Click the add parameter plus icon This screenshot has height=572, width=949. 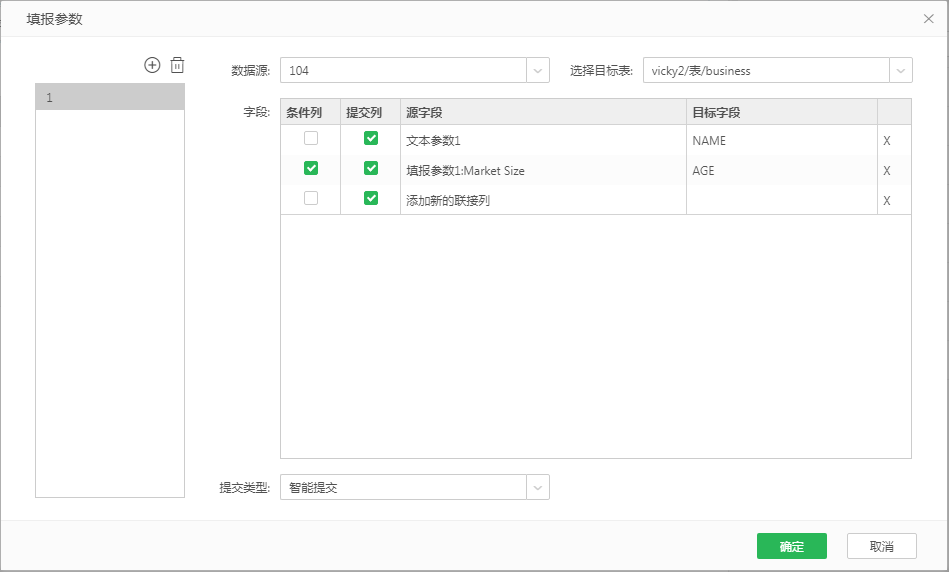pyautogui.click(x=152, y=65)
